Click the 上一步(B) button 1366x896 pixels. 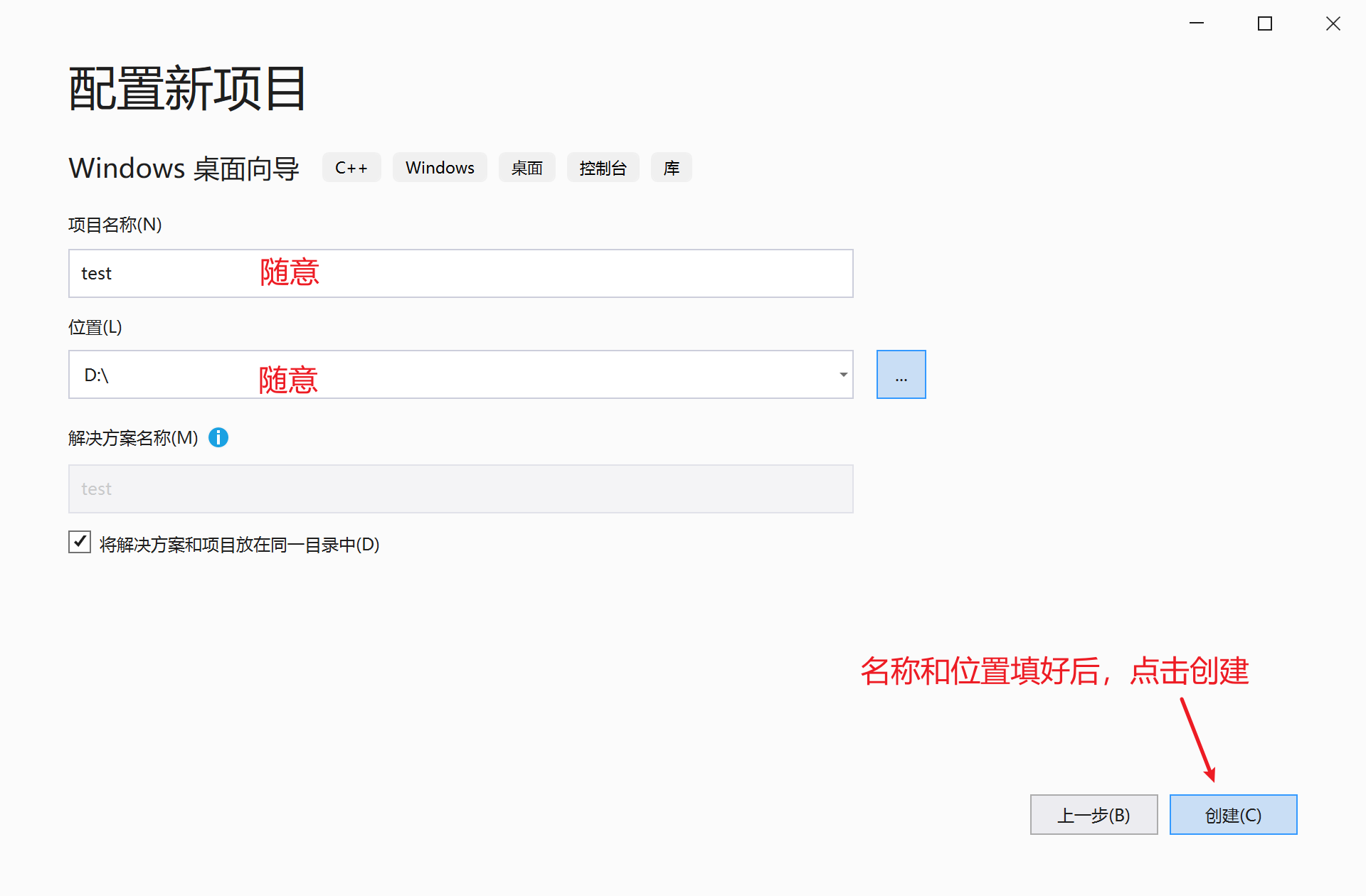1094,815
